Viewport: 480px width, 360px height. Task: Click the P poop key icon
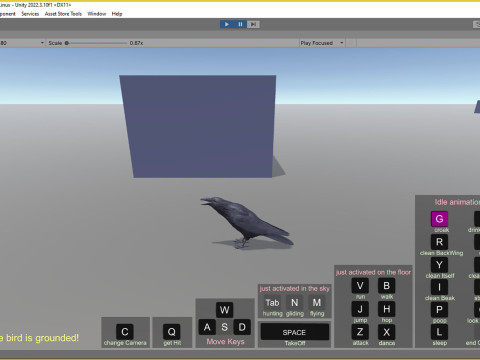click(439, 310)
